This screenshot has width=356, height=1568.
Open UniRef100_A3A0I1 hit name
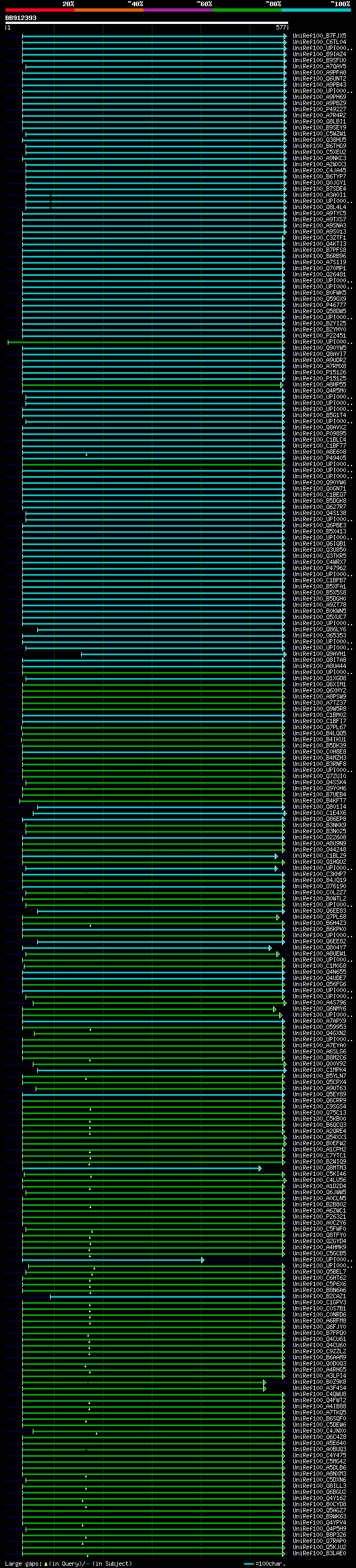[319, 195]
